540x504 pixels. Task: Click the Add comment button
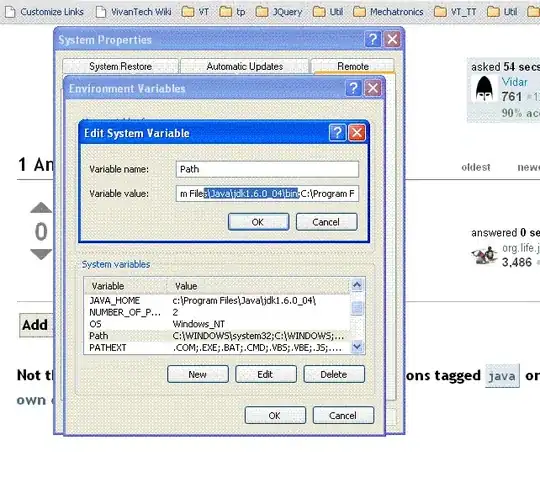pos(35,325)
